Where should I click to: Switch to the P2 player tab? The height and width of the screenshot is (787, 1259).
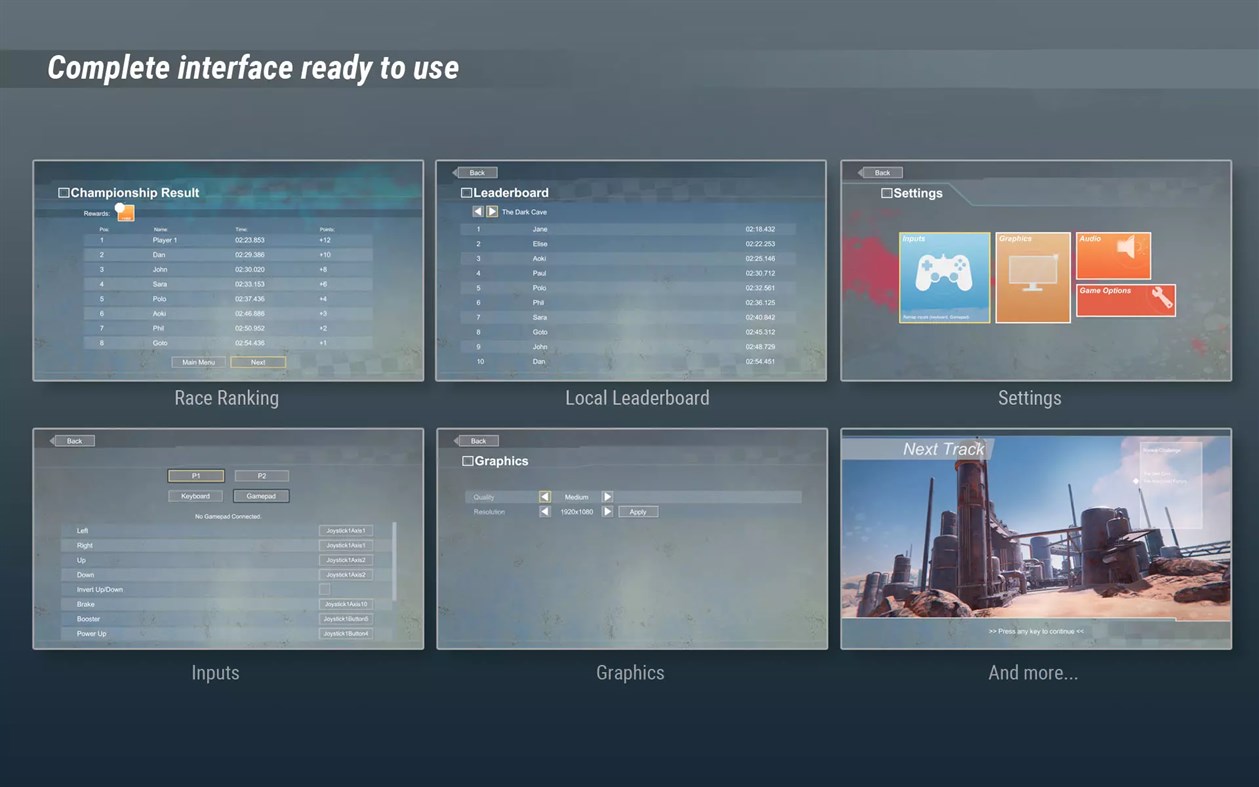coord(261,476)
